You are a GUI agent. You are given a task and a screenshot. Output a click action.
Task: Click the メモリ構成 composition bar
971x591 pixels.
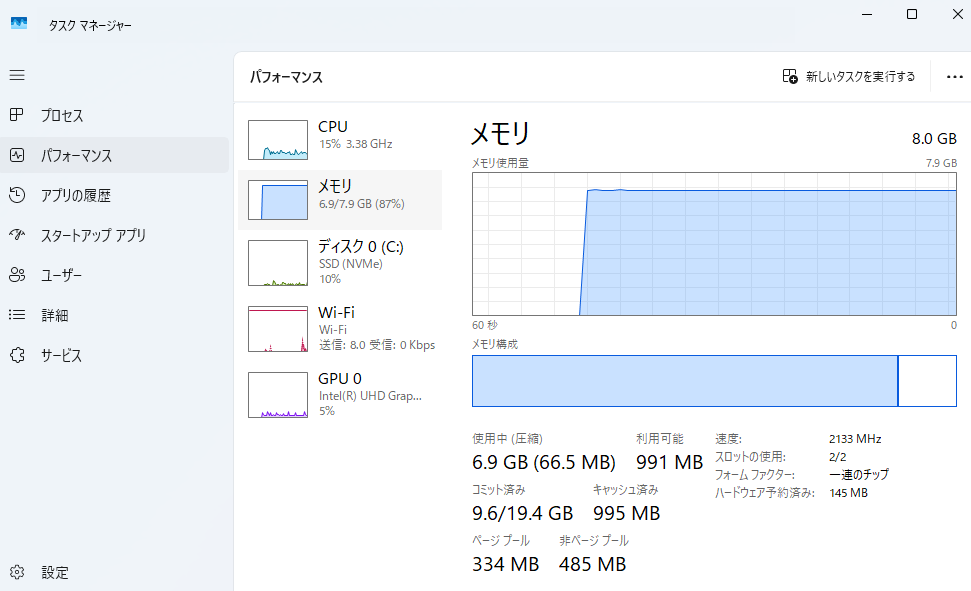pyautogui.click(x=714, y=380)
